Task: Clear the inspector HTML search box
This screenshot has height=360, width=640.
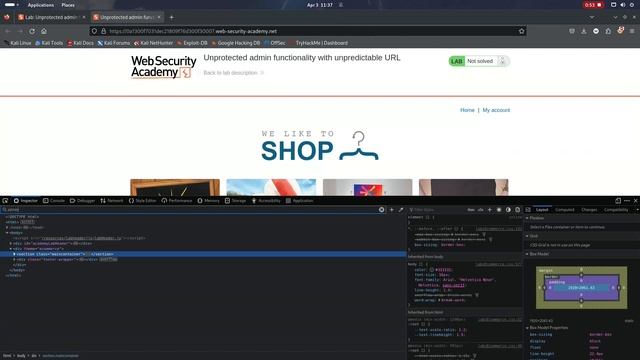Action: click(x=382, y=209)
